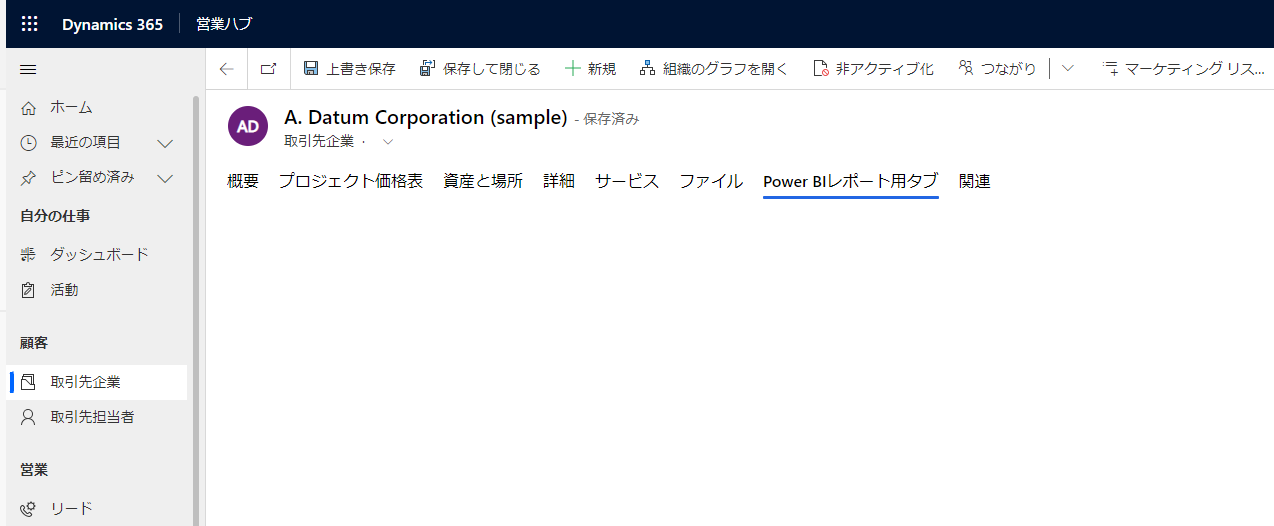Click the 顧客 section heading
Viewport: 1274px width, 526px height.
(34, 343)
